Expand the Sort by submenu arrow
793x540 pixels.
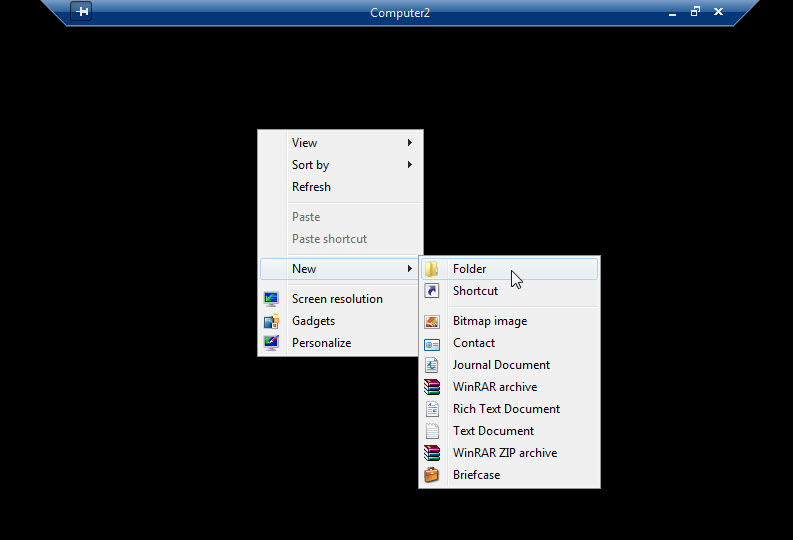tap(410, 164)
